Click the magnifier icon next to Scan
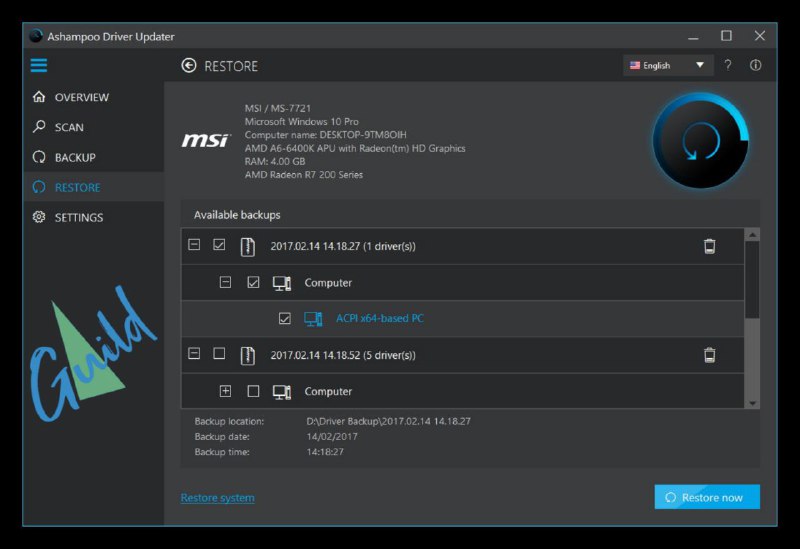This screenshot has height=549, width=800. 39,127
